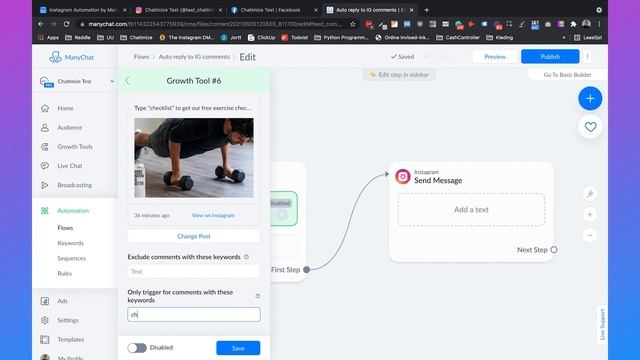The width and height of the screenshot is (640, 360).
Task: Click the Home sidebar icon
Action: pyautogui.click(x=45, y=108)
